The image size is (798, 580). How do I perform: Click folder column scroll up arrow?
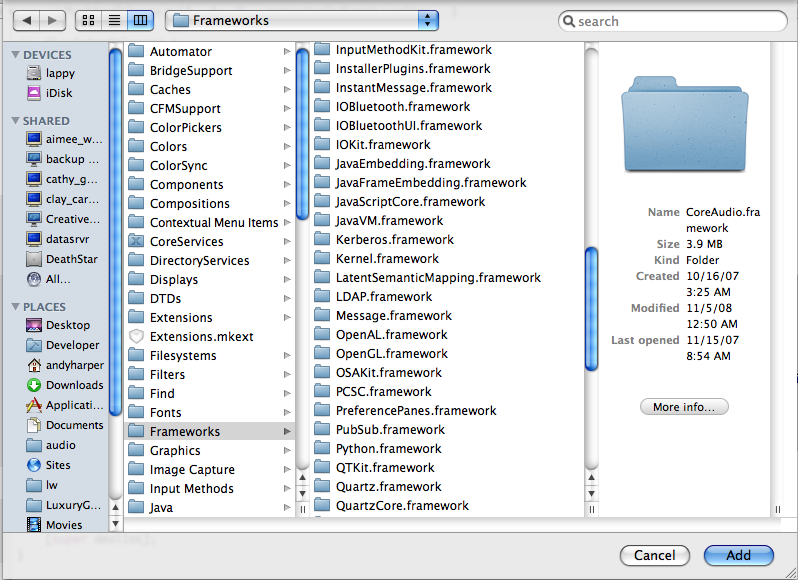pyautogui.click(x=303, y=478)
